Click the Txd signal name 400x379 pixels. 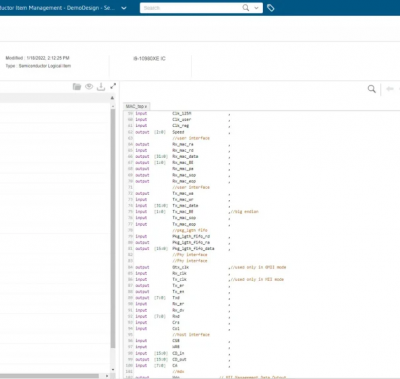pyautogui.click(x=176, y=298)
